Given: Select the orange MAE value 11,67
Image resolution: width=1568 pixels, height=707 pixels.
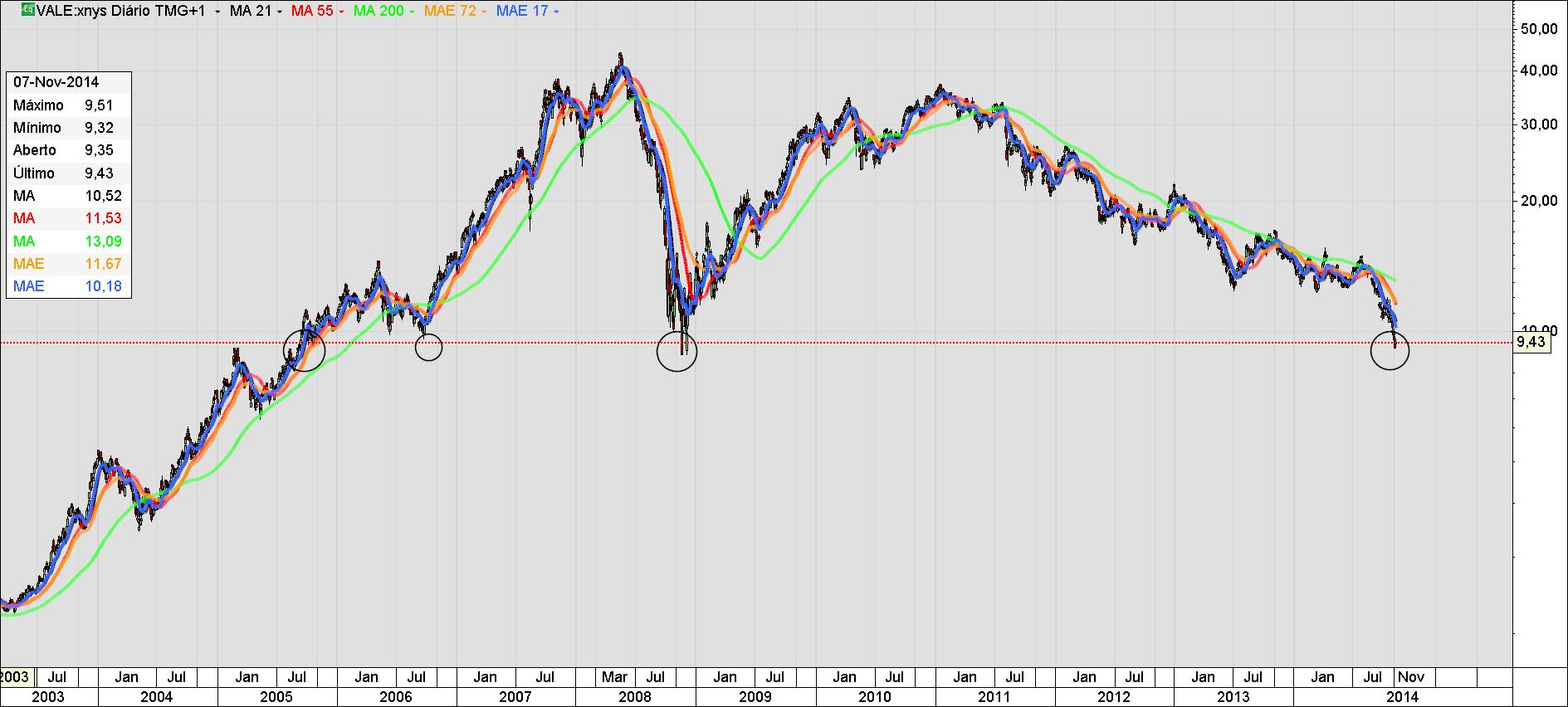Looking at the screenshot, I should coord(103,264).
